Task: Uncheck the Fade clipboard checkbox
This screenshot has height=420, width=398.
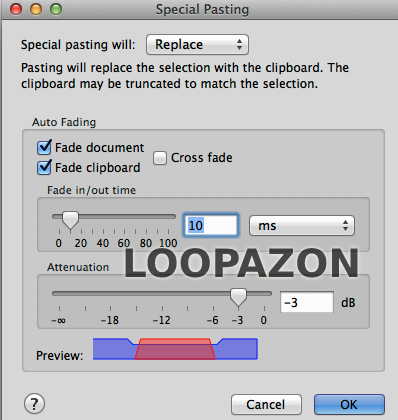Action: (x=44, y=168)
